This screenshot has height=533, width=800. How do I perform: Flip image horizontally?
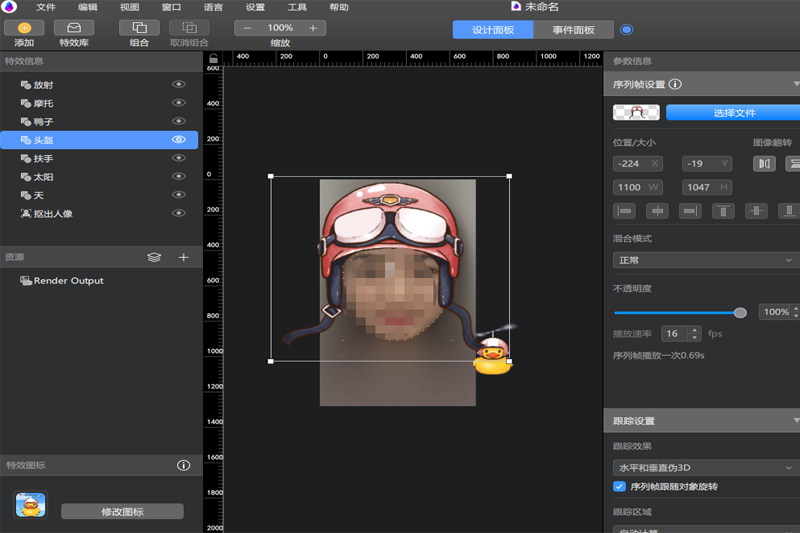click(764, 164)
